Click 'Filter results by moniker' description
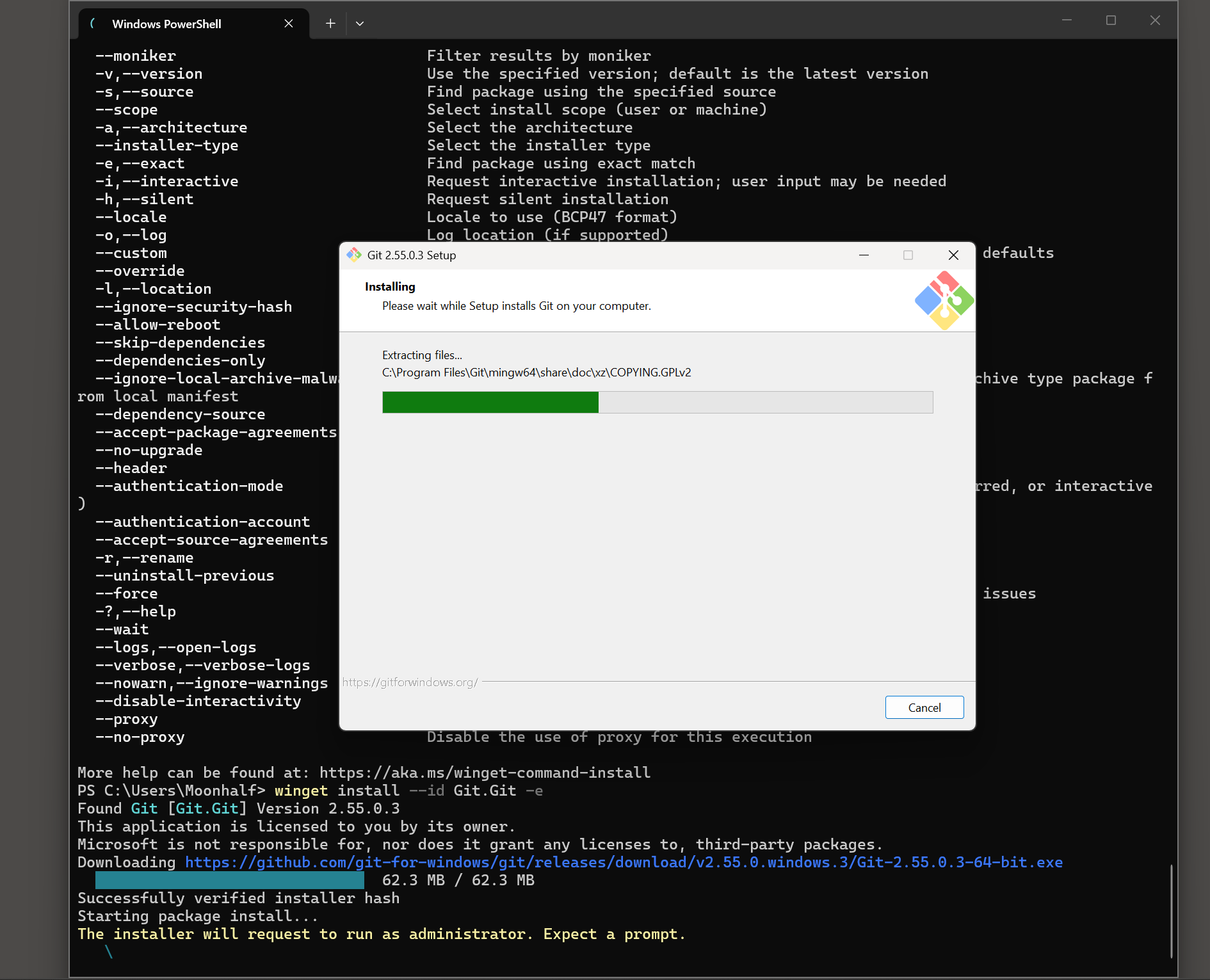The width and height of the screenshot is (1210, 980). tap(539, 56)
